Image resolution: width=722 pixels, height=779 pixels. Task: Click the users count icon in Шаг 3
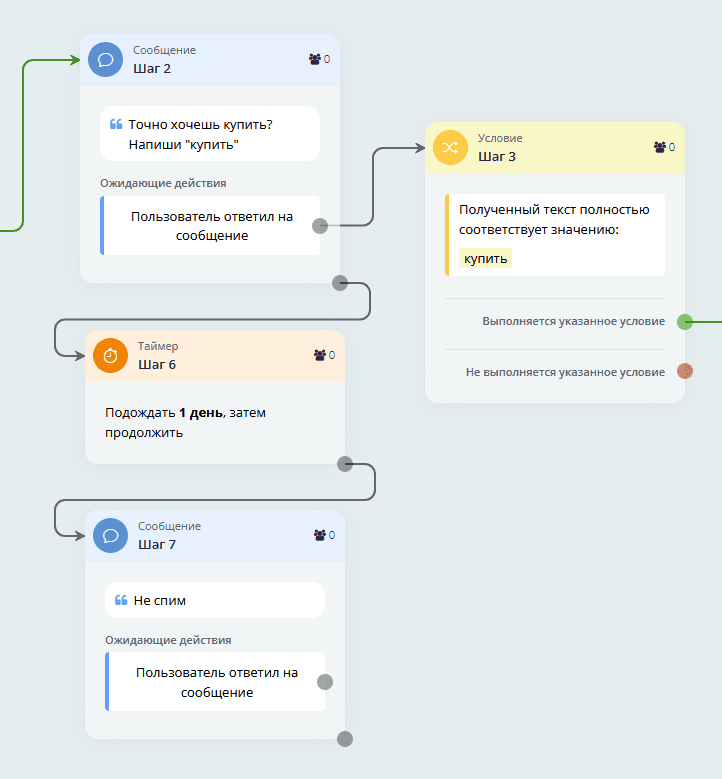tap(660, 147)
